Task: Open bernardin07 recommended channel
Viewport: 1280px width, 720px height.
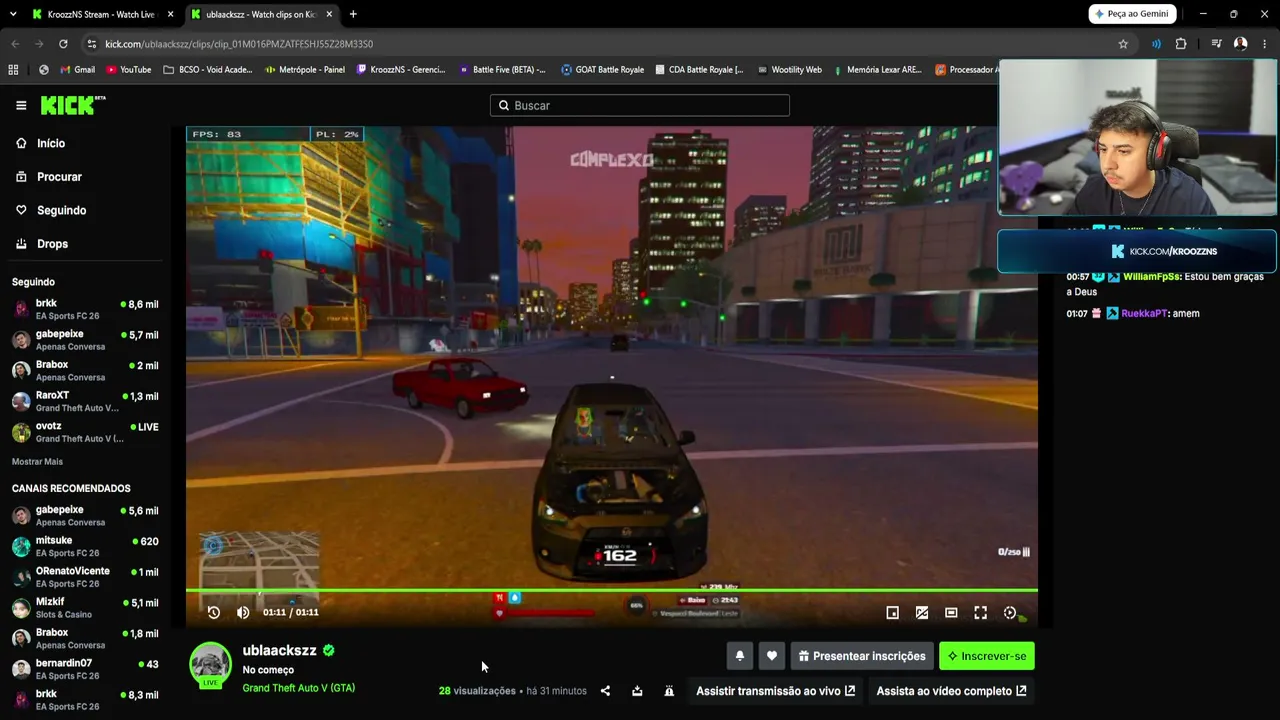Action: coord(85,669)
